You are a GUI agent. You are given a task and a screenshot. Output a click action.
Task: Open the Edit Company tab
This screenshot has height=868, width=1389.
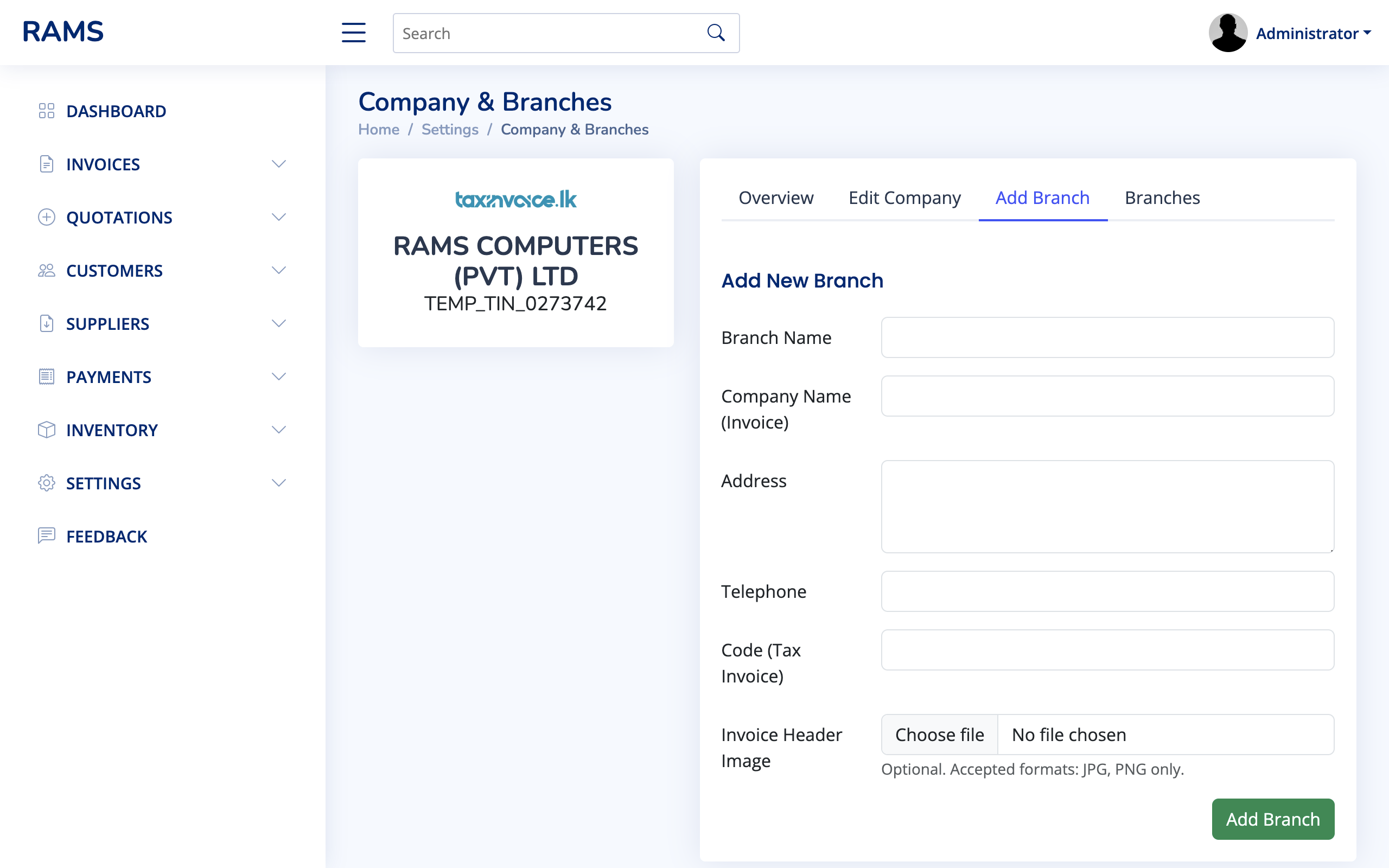click(904, 197)
